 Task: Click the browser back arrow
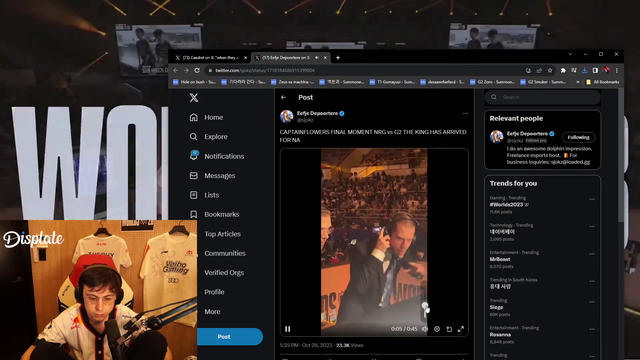176,70
